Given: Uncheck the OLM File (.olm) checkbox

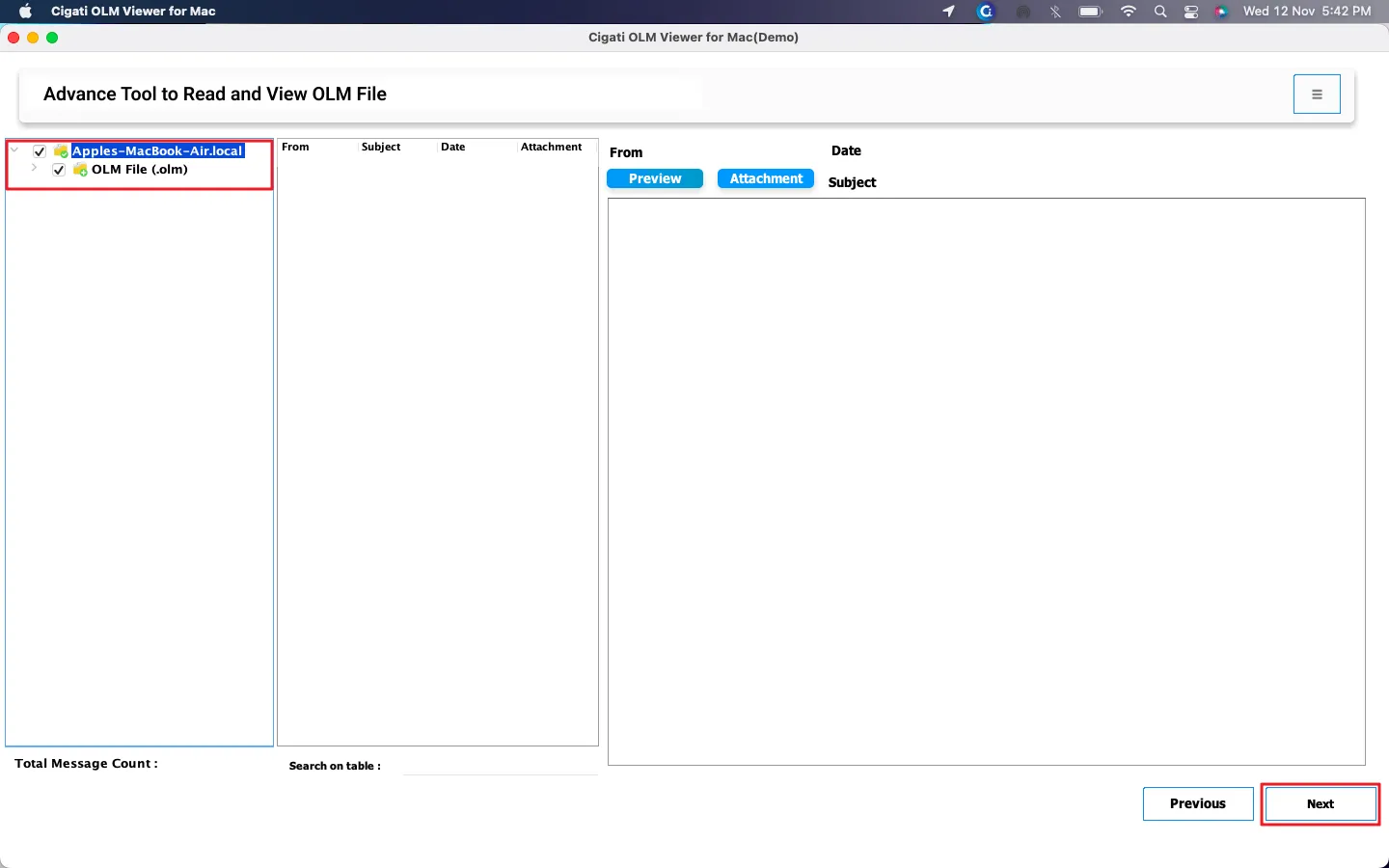Looking at the screenshot, I should [59, 170].
